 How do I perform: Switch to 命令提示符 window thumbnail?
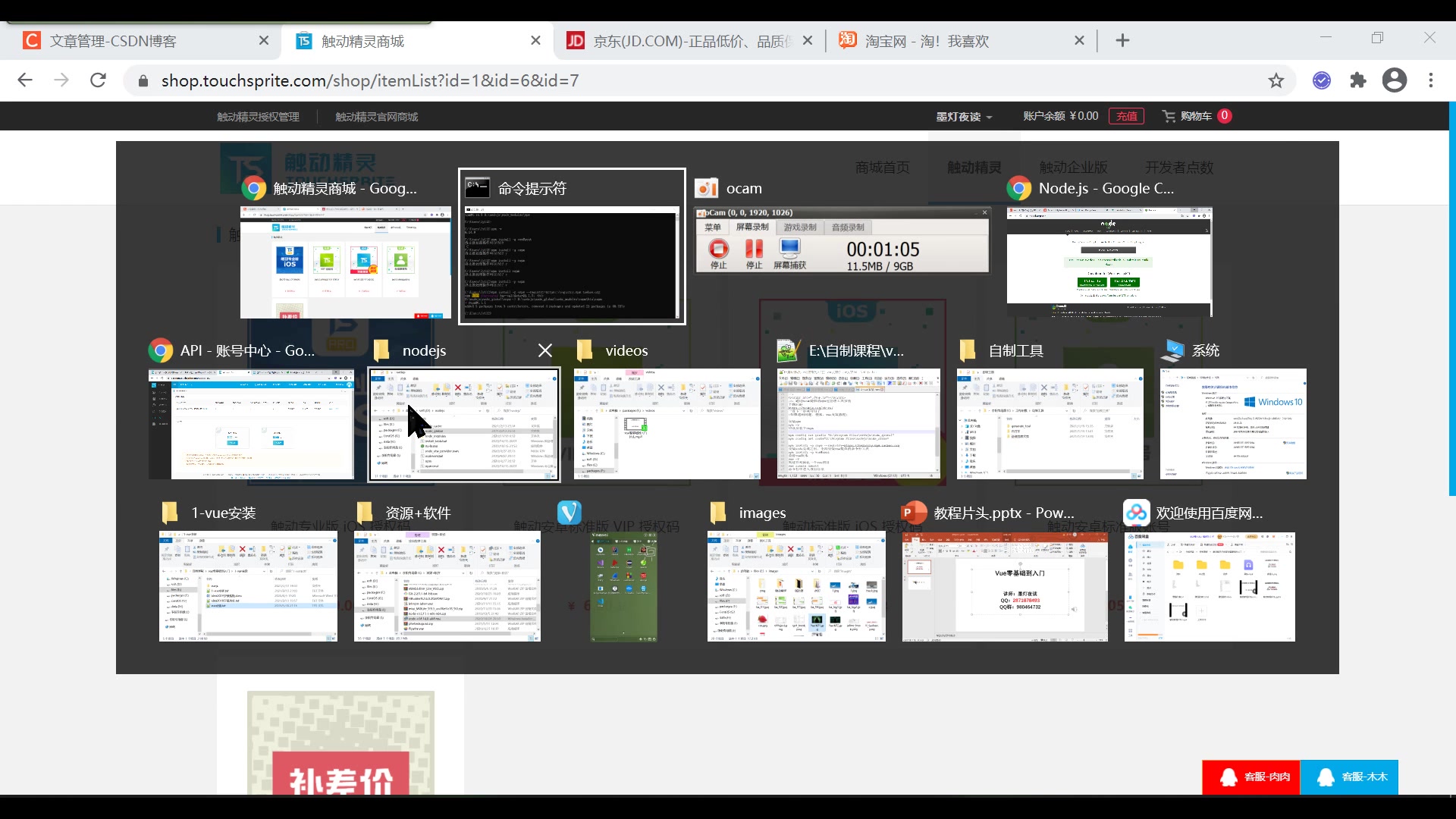pyautogui.click(x=572, y=262)
